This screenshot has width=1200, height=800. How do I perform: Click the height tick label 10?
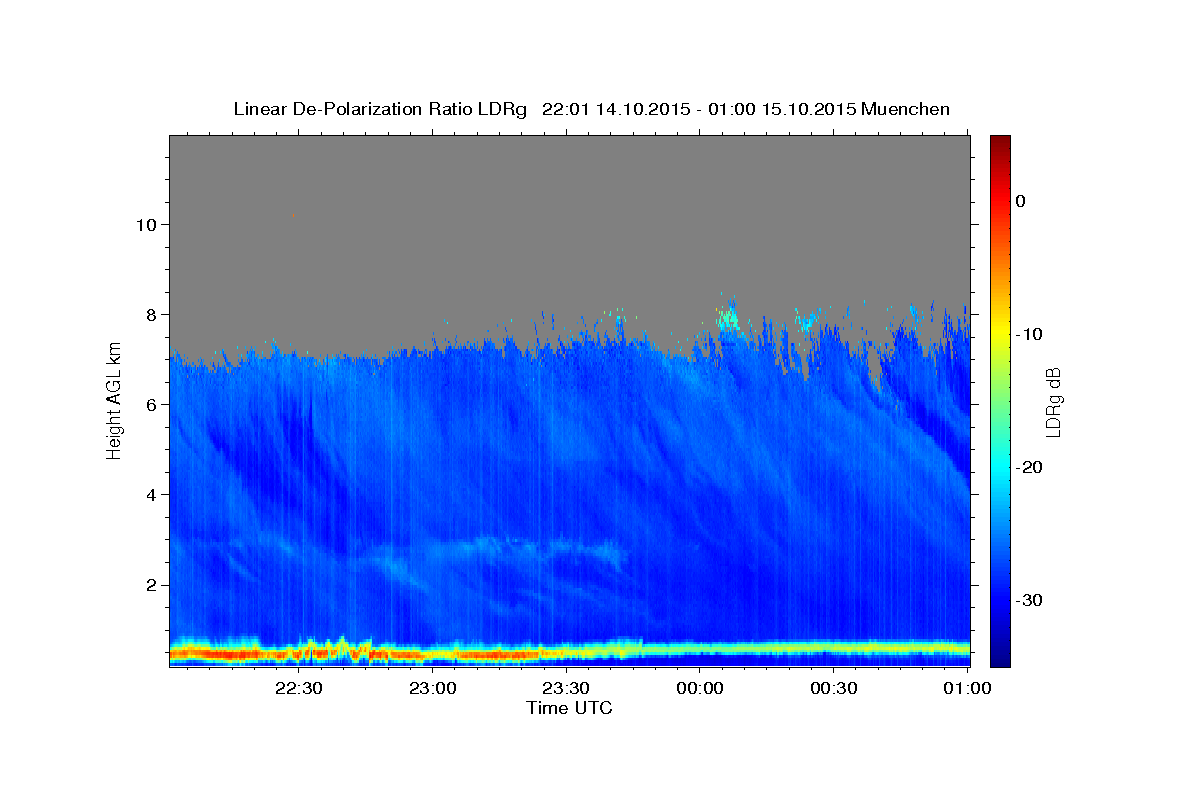click(x=145, y=224)
